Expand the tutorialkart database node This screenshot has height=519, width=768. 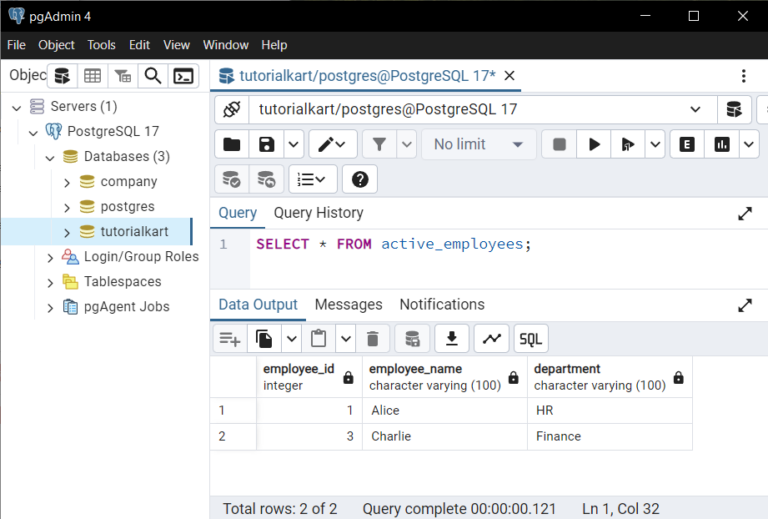coord(67,233)
